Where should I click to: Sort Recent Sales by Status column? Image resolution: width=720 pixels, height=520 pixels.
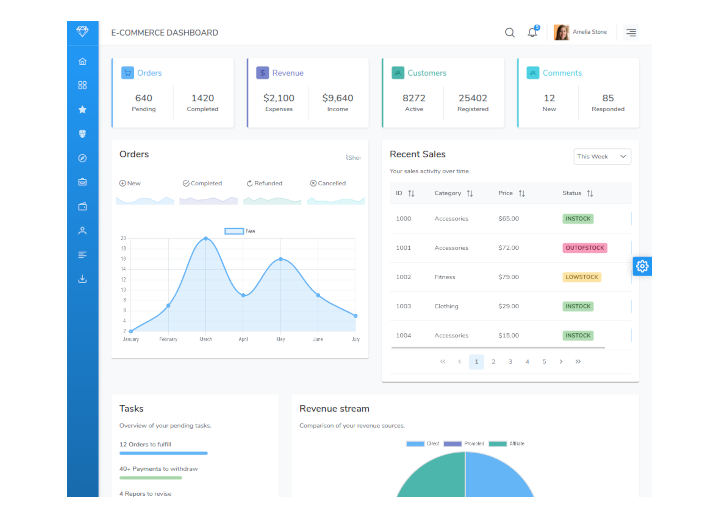[578, 193]
